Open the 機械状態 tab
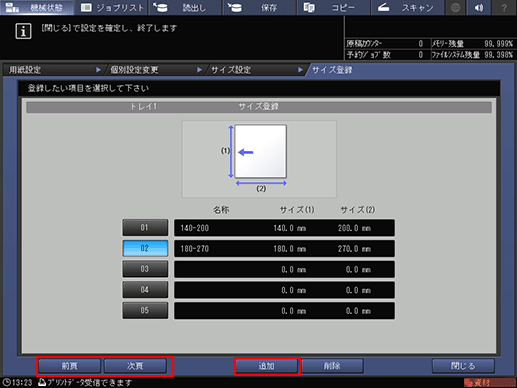This screenshot has width=517, height=388. coord(37,7)
